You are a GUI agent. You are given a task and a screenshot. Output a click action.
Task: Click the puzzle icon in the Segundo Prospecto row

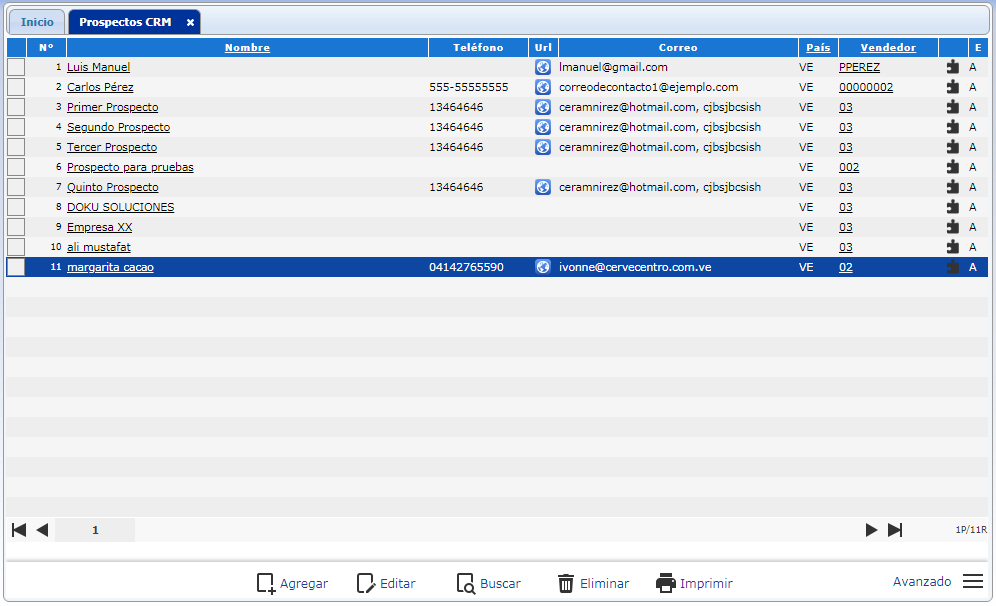point(953,127)
